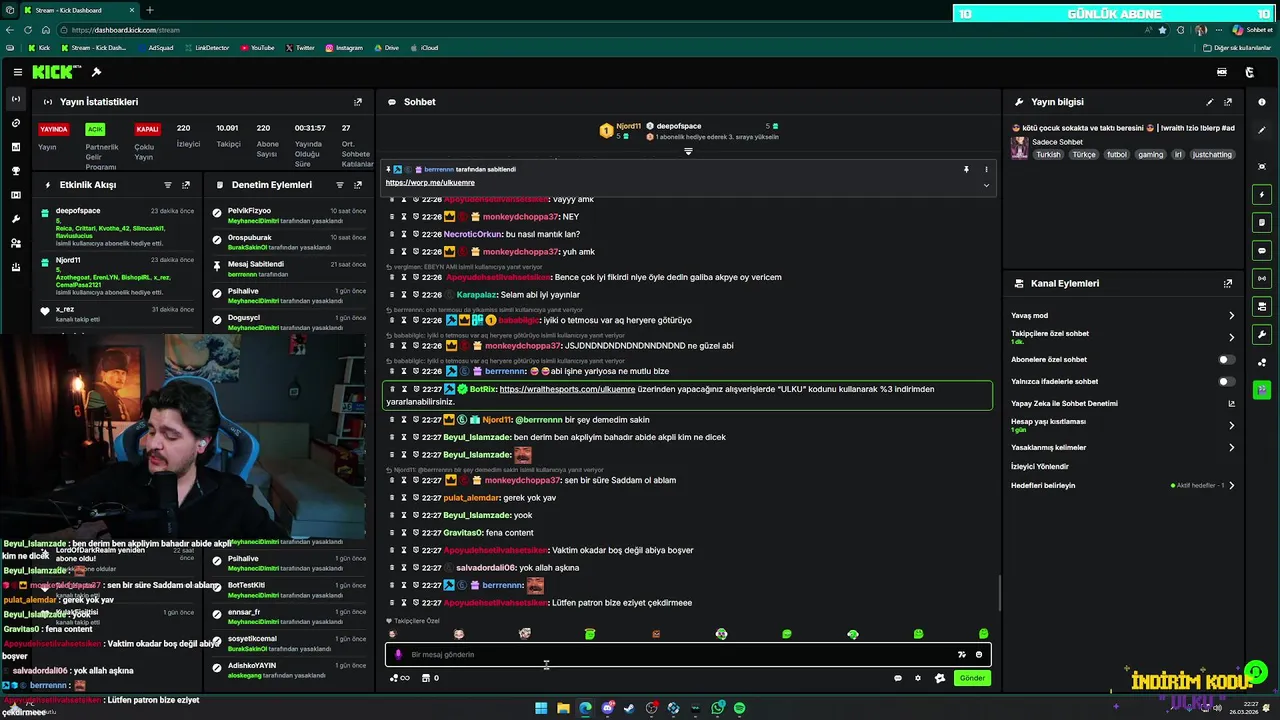
Task: Open the link icon in left sidebar
Action: [x=15, y=123]
